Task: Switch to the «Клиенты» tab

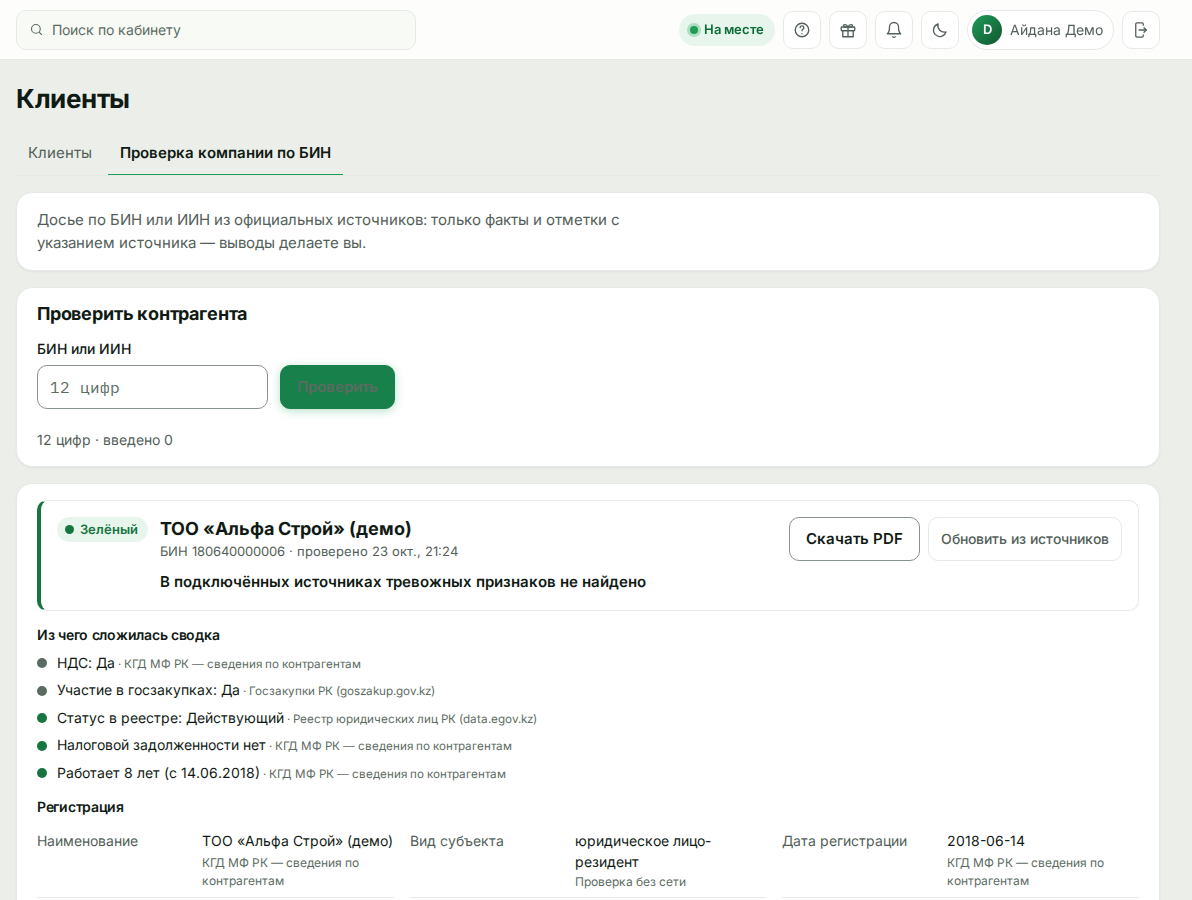Action: click(60, 153)
